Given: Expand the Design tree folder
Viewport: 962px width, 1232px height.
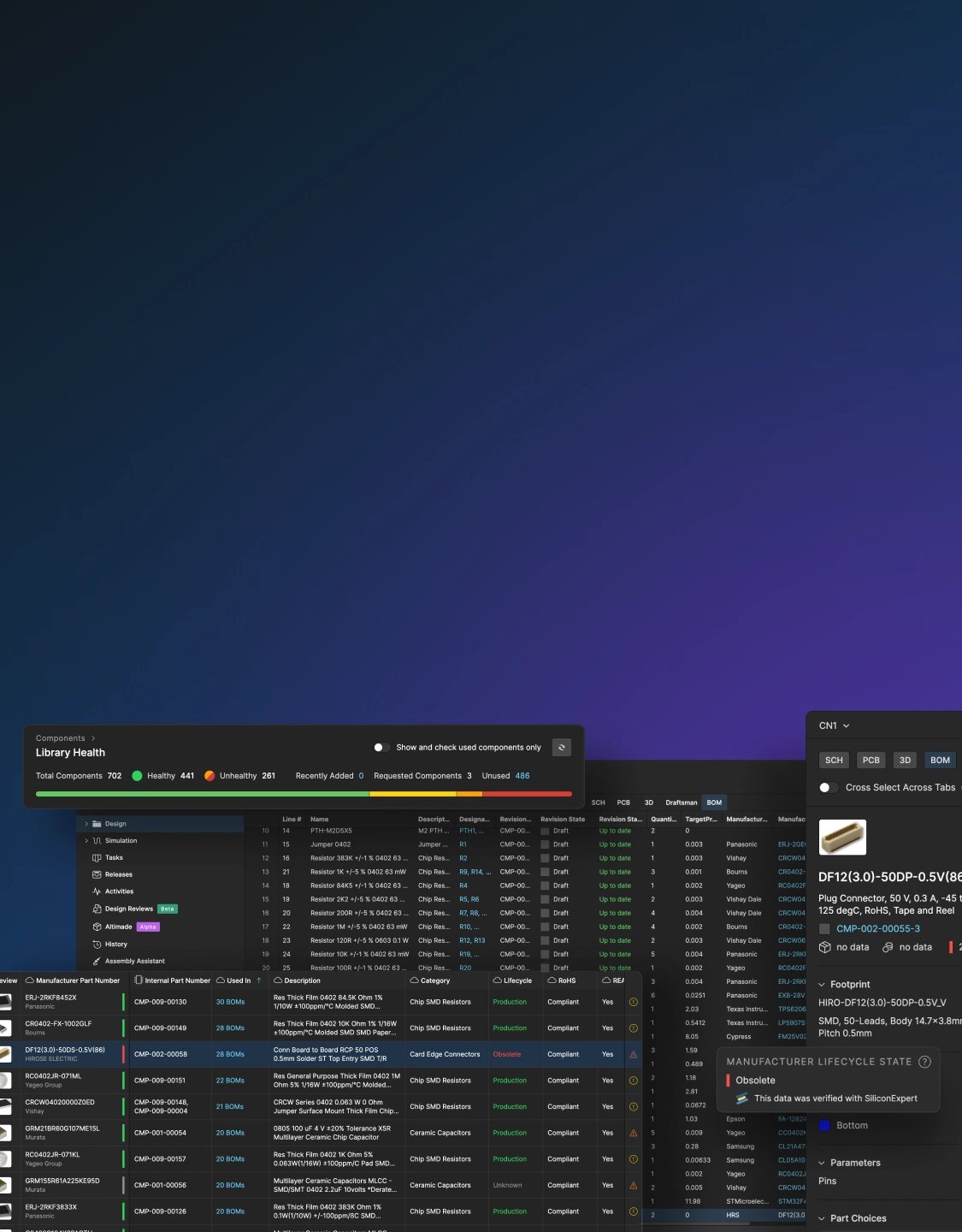Looking at the screenshot, I should (x=86, y=824).
